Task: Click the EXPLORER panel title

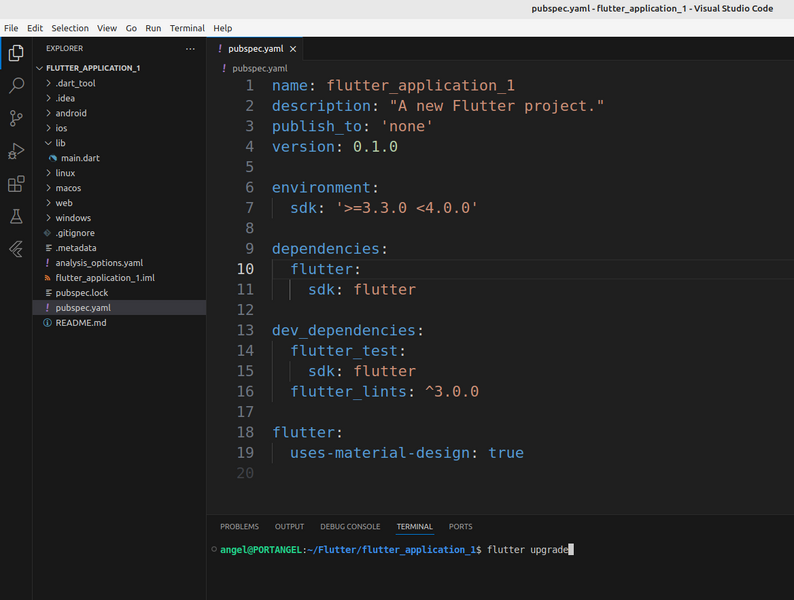Action: [x=64, y=49]
